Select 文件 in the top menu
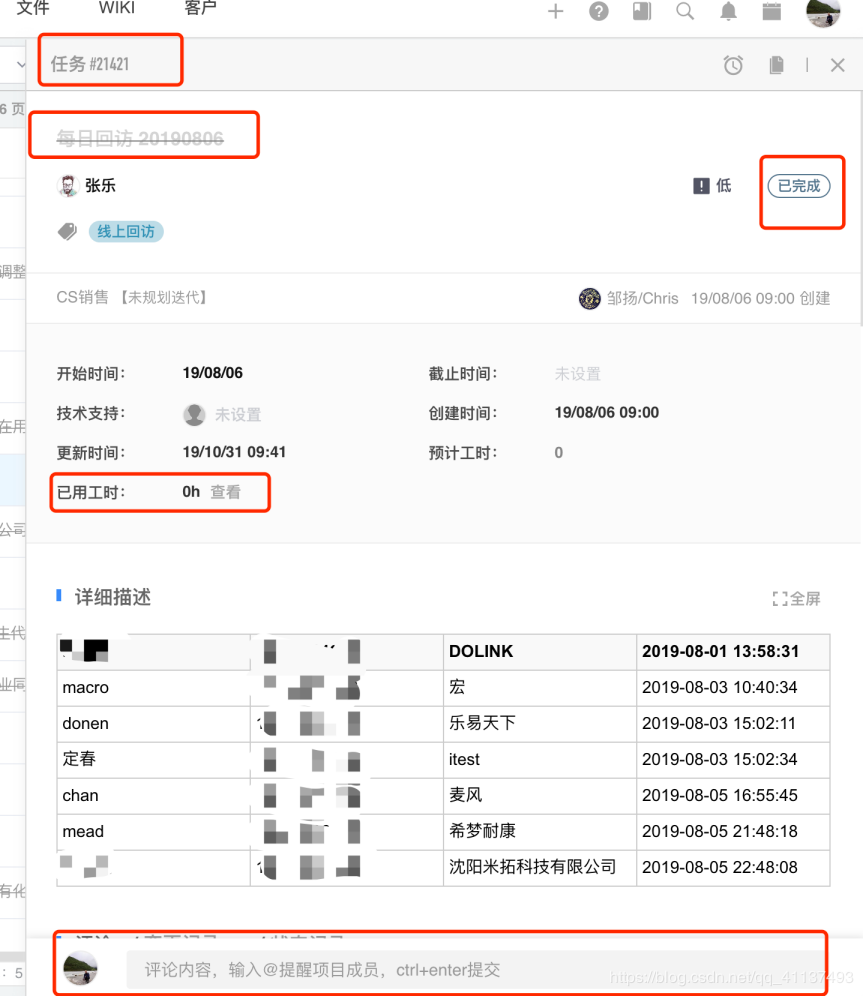Viewport: 863px width, 996px height. coord(34,8)
